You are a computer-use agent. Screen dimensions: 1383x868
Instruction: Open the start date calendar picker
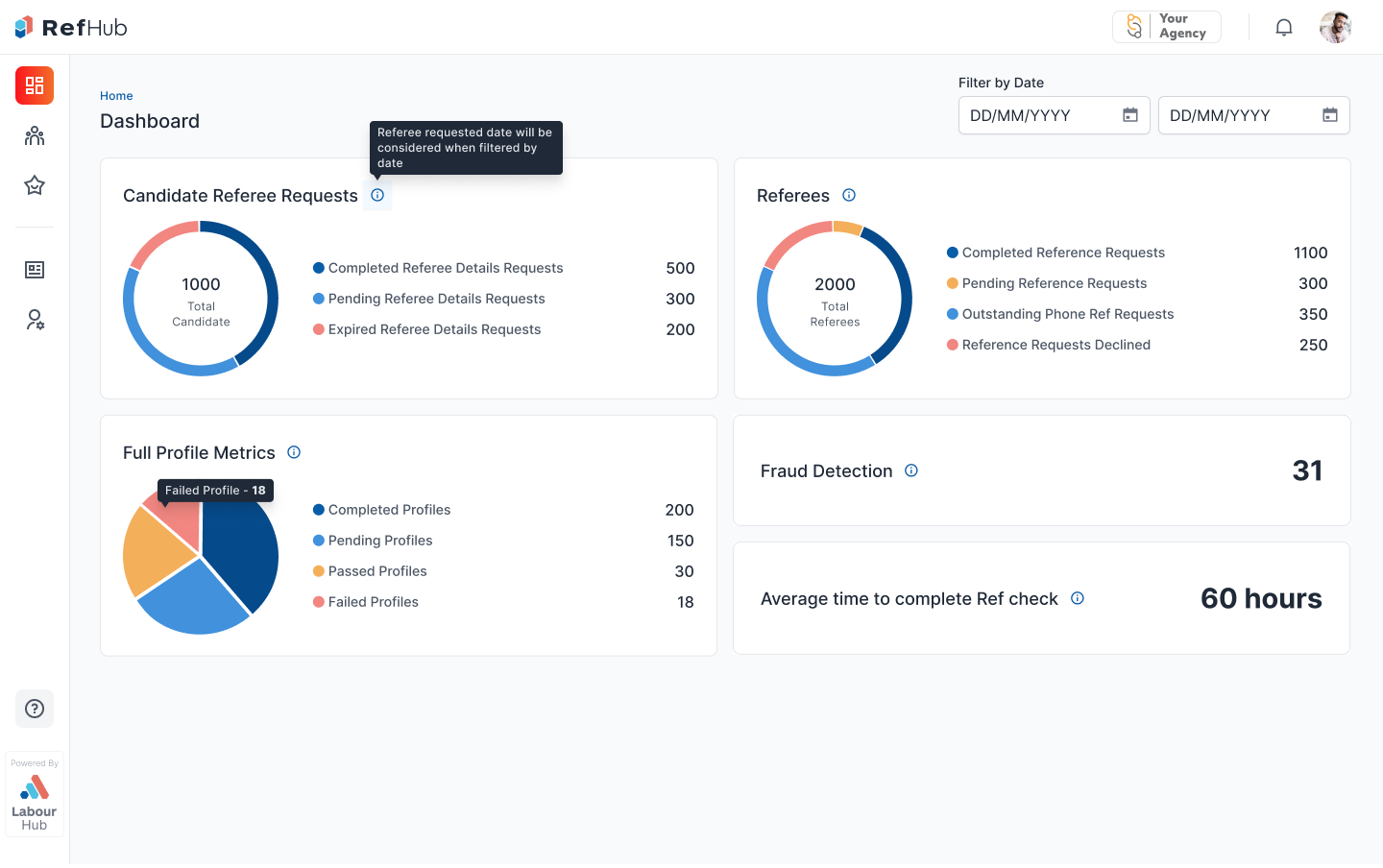pos(1130,115)
